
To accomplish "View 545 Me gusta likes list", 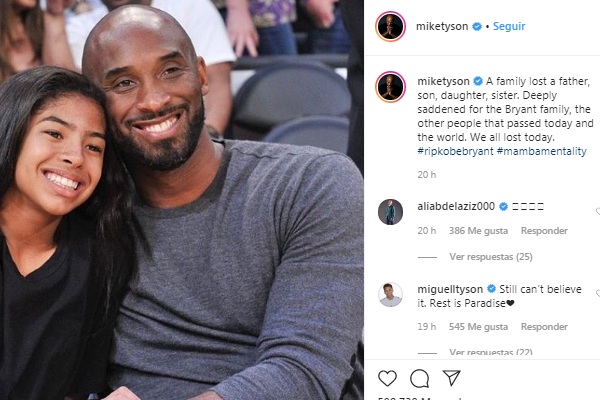I will 478,327.
